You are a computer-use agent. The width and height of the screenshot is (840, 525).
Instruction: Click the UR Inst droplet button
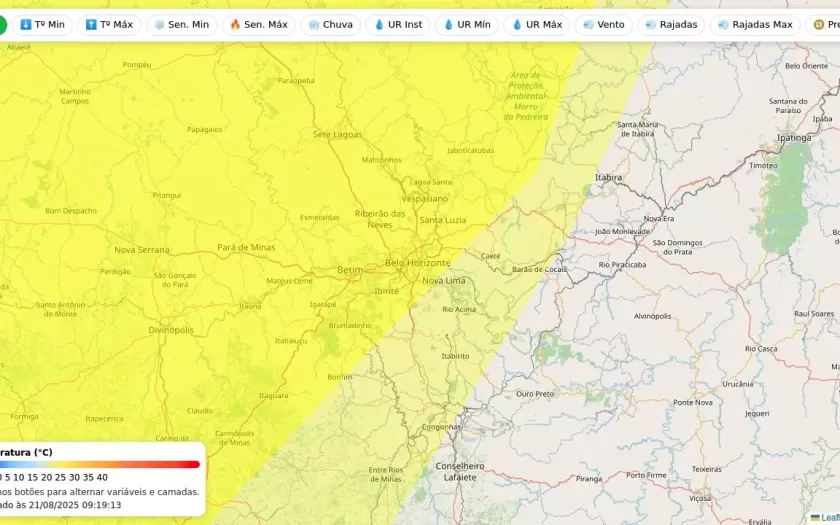(398, 24)
